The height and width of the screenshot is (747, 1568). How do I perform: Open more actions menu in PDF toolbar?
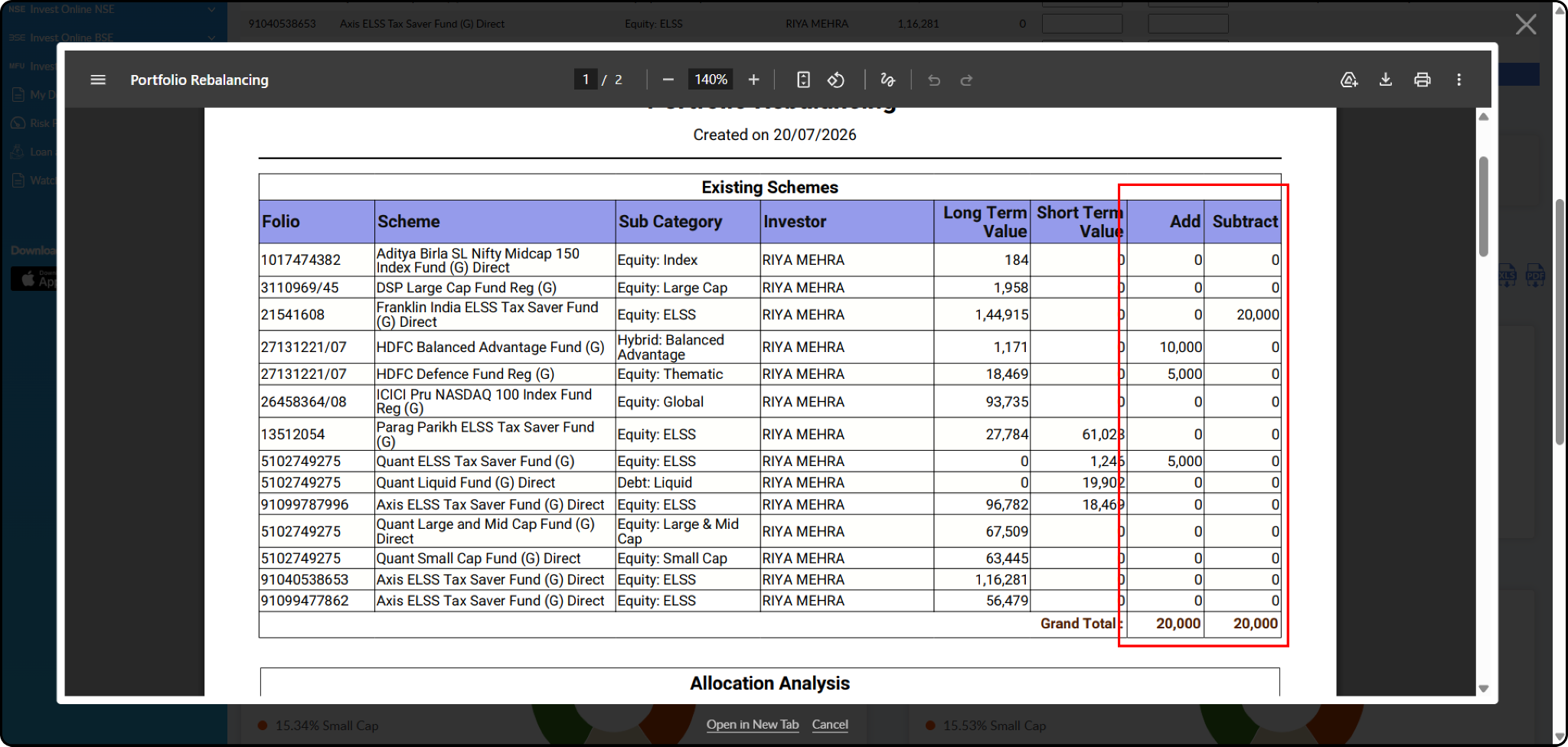coord(1459,80)
